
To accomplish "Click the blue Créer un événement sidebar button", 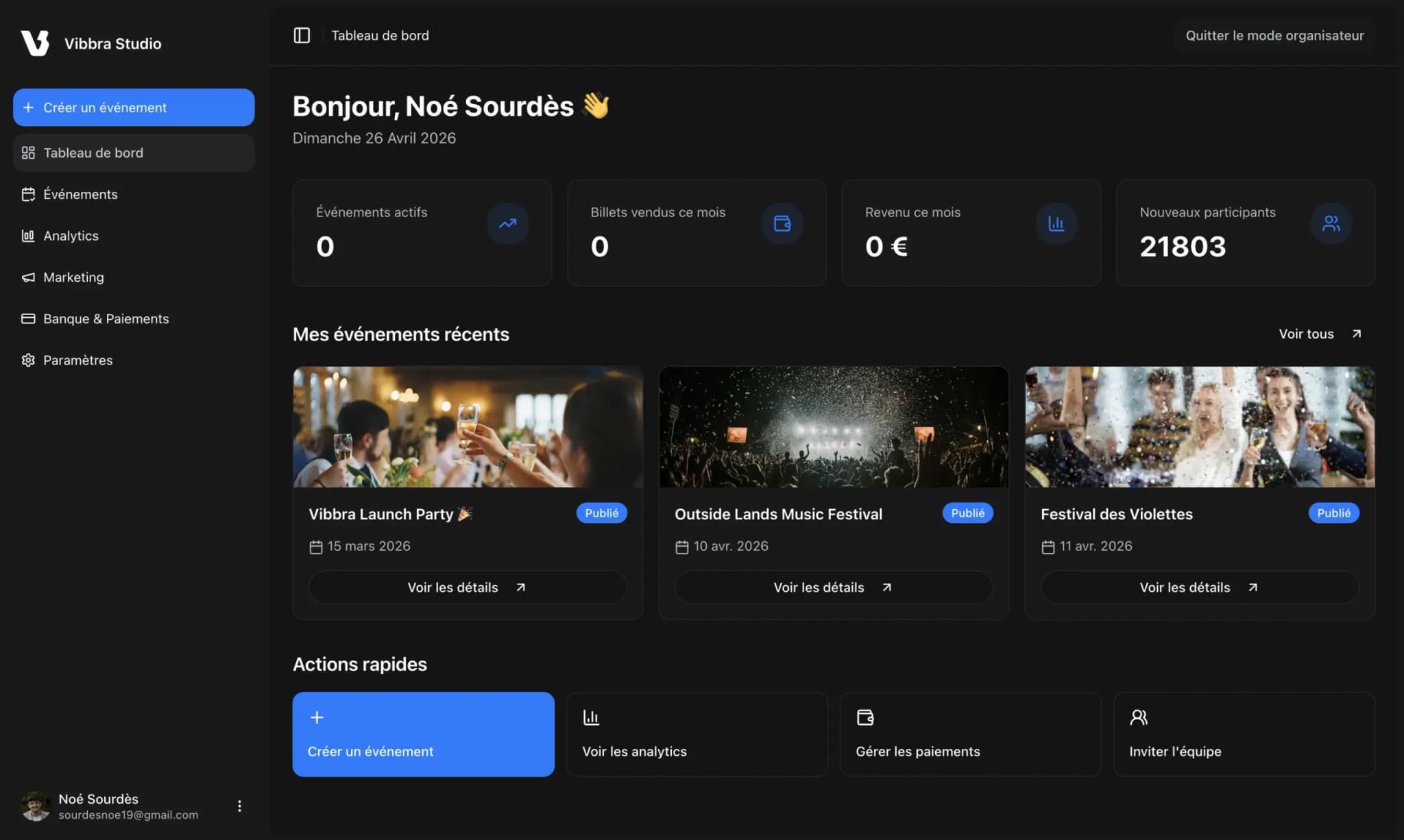I will [x=134, y=108].
